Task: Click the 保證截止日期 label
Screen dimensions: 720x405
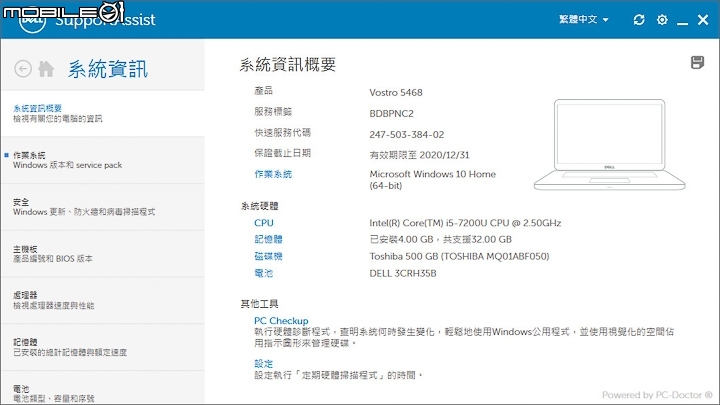Action: click(283, 153)
